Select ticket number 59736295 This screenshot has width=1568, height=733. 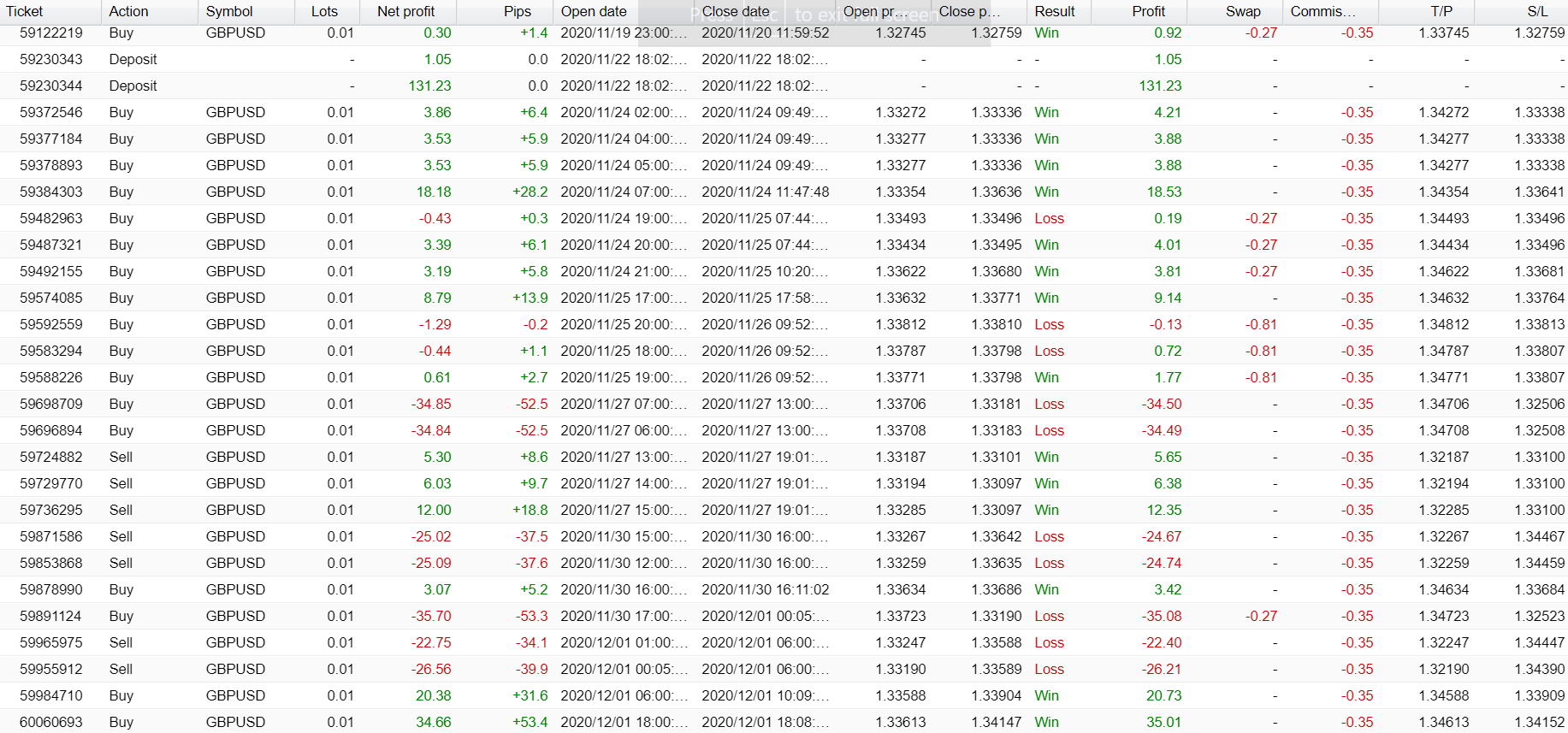(51, 510)
